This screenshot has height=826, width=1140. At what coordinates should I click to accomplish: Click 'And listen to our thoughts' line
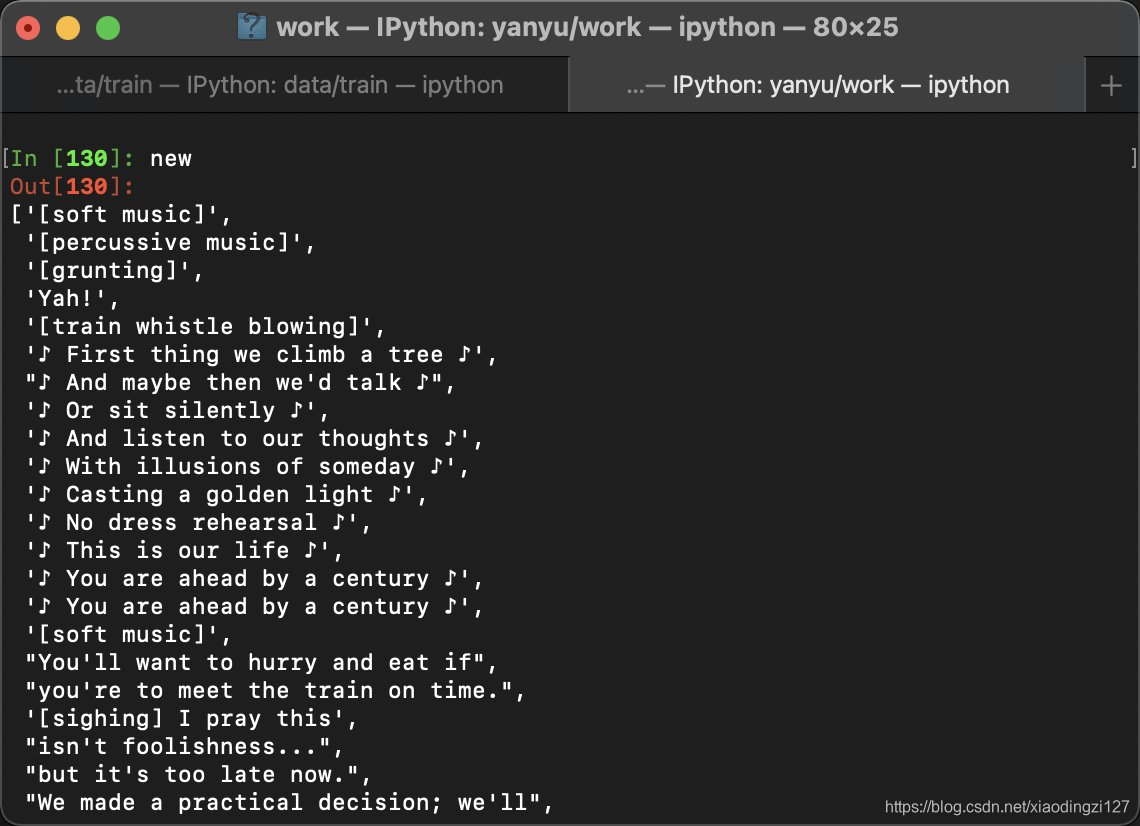pos(254,438)
